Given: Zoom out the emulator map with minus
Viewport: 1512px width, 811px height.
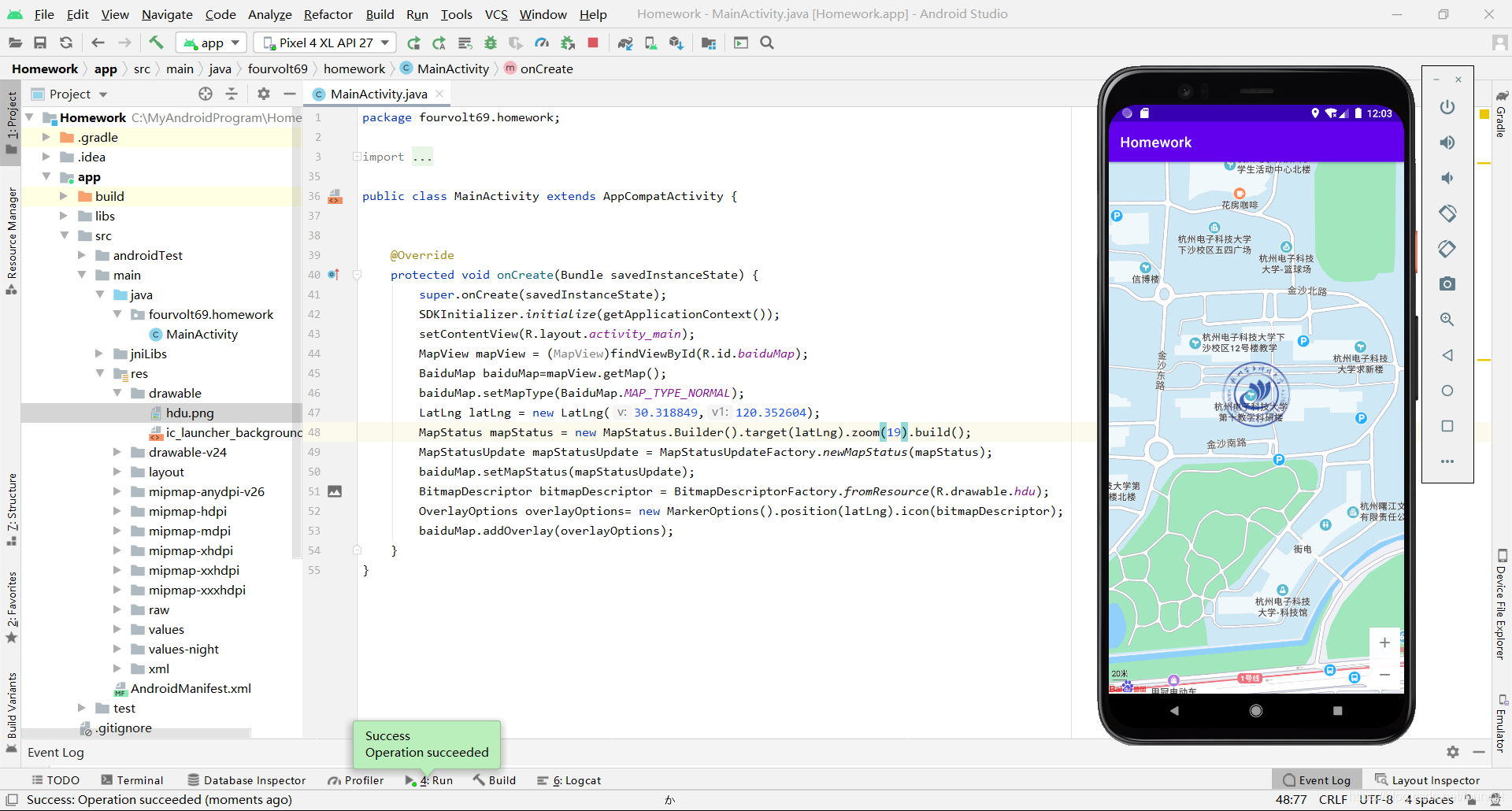Looking at the screenshot, I should [1384, 675].
